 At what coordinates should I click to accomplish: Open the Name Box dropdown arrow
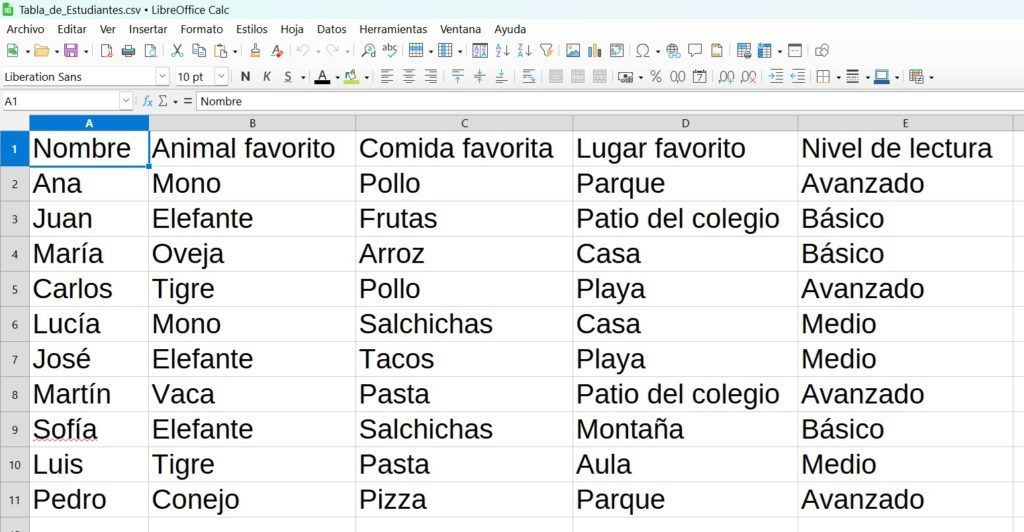click(126, 101)
